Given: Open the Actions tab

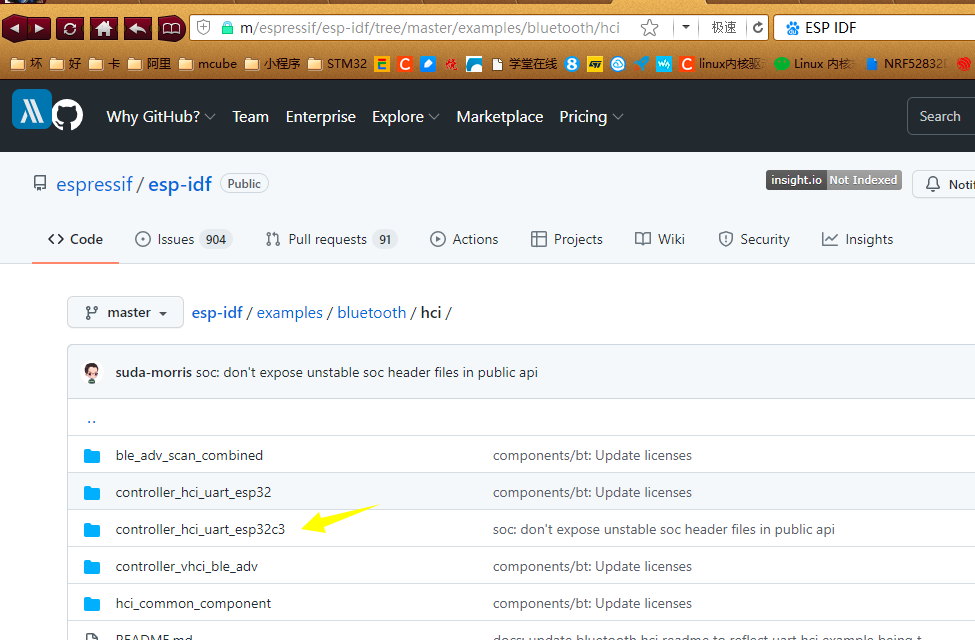Looking at the screenshot, I should (x=464, y=239).
